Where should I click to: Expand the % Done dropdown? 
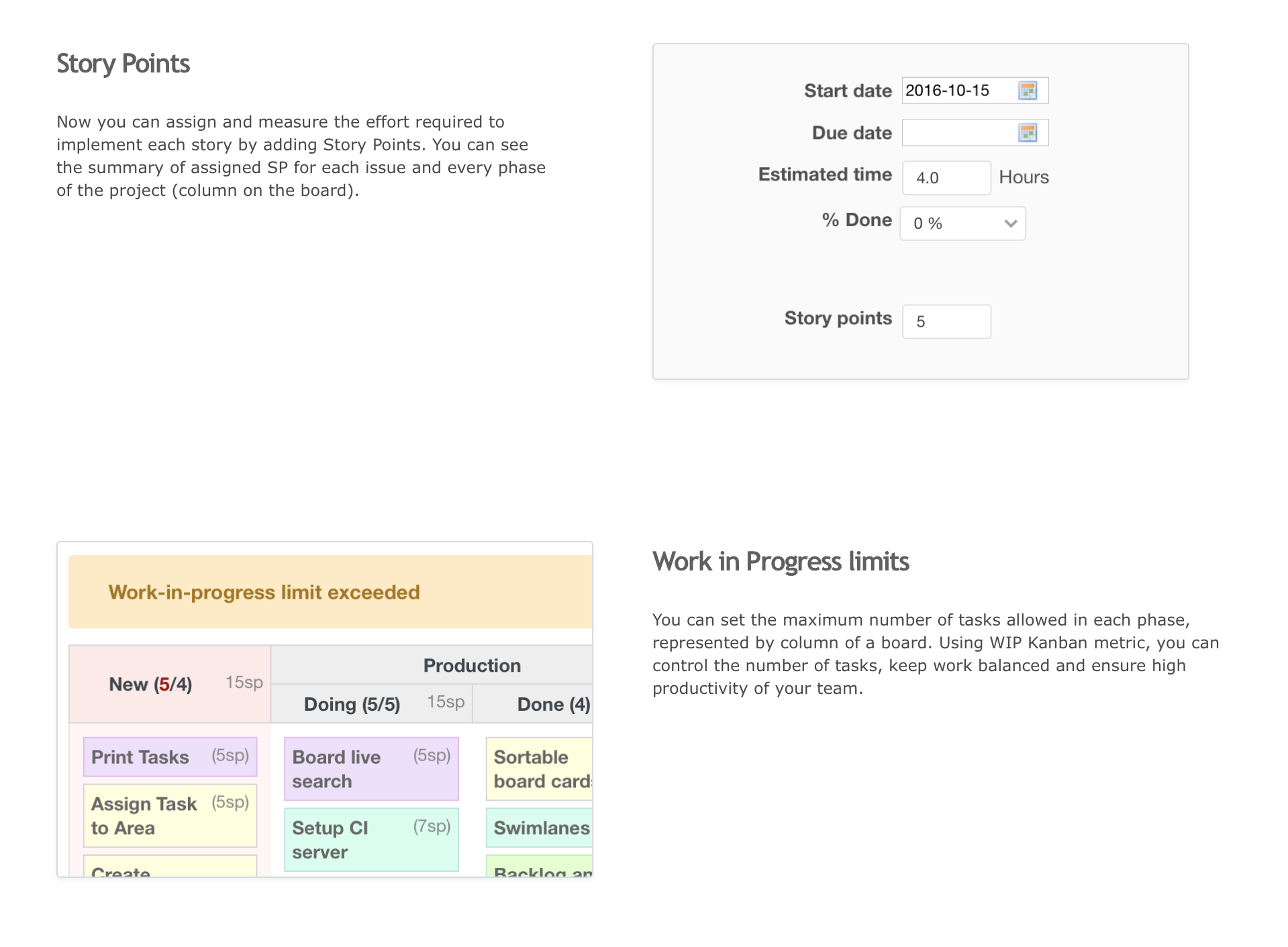(962, 223)
